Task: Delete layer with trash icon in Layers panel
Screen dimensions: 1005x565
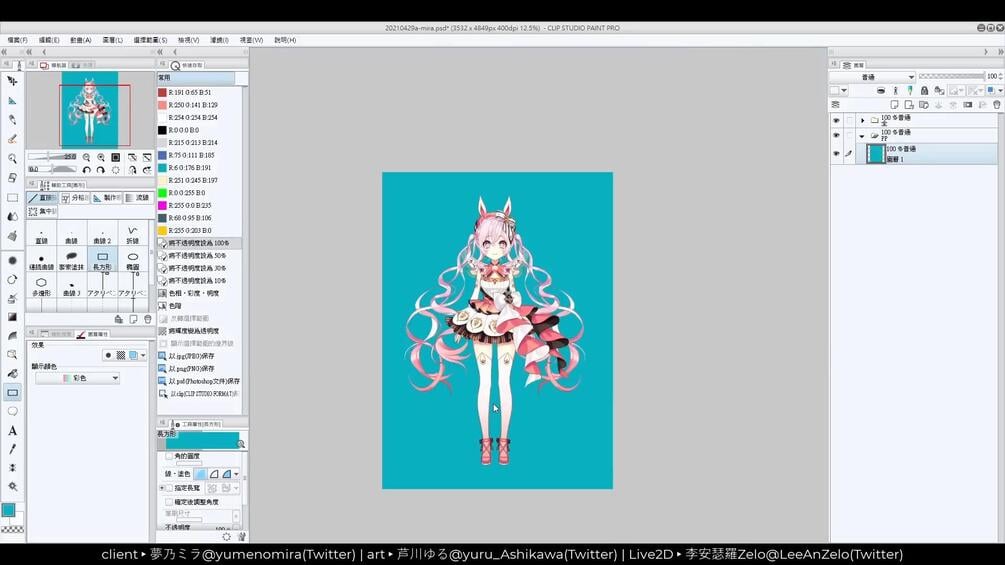Action: tap(997, 104)
